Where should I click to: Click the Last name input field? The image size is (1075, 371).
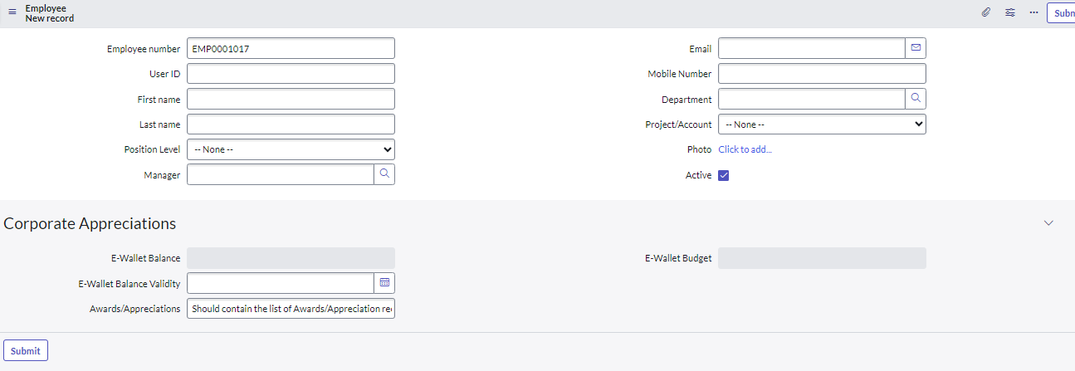291,124
